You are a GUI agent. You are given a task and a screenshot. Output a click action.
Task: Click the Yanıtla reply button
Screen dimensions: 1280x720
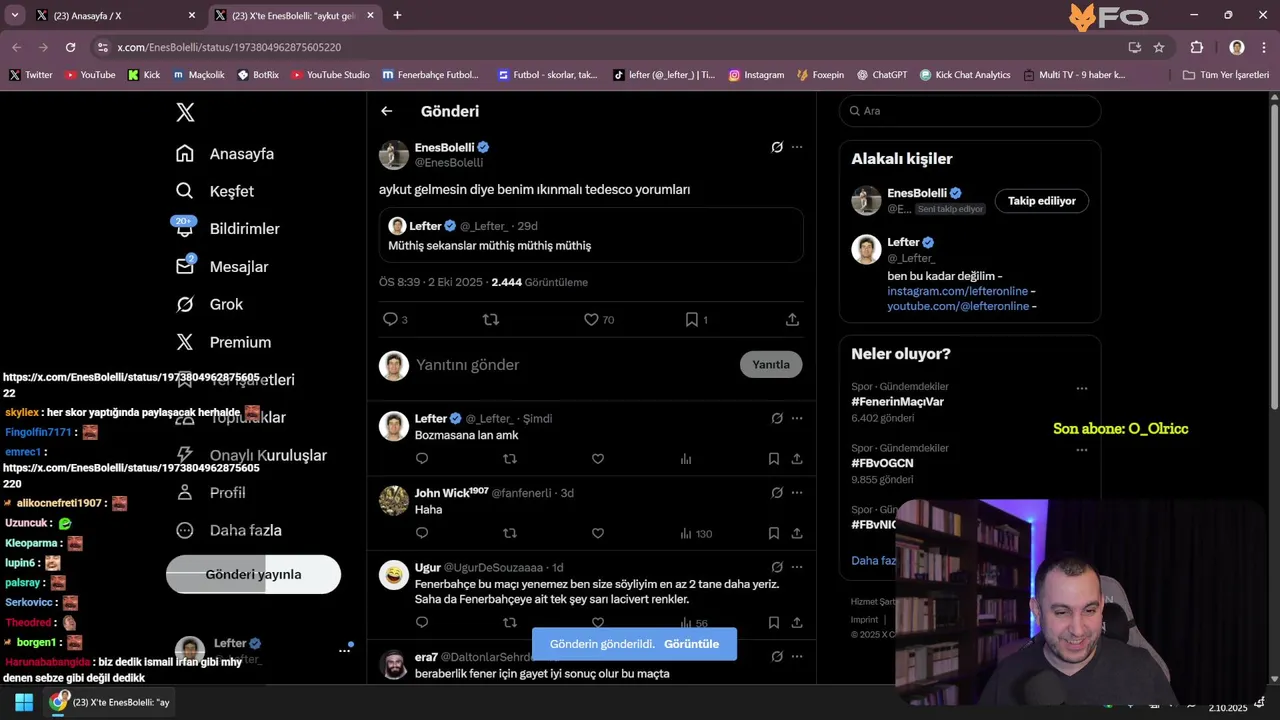(771, 365)
